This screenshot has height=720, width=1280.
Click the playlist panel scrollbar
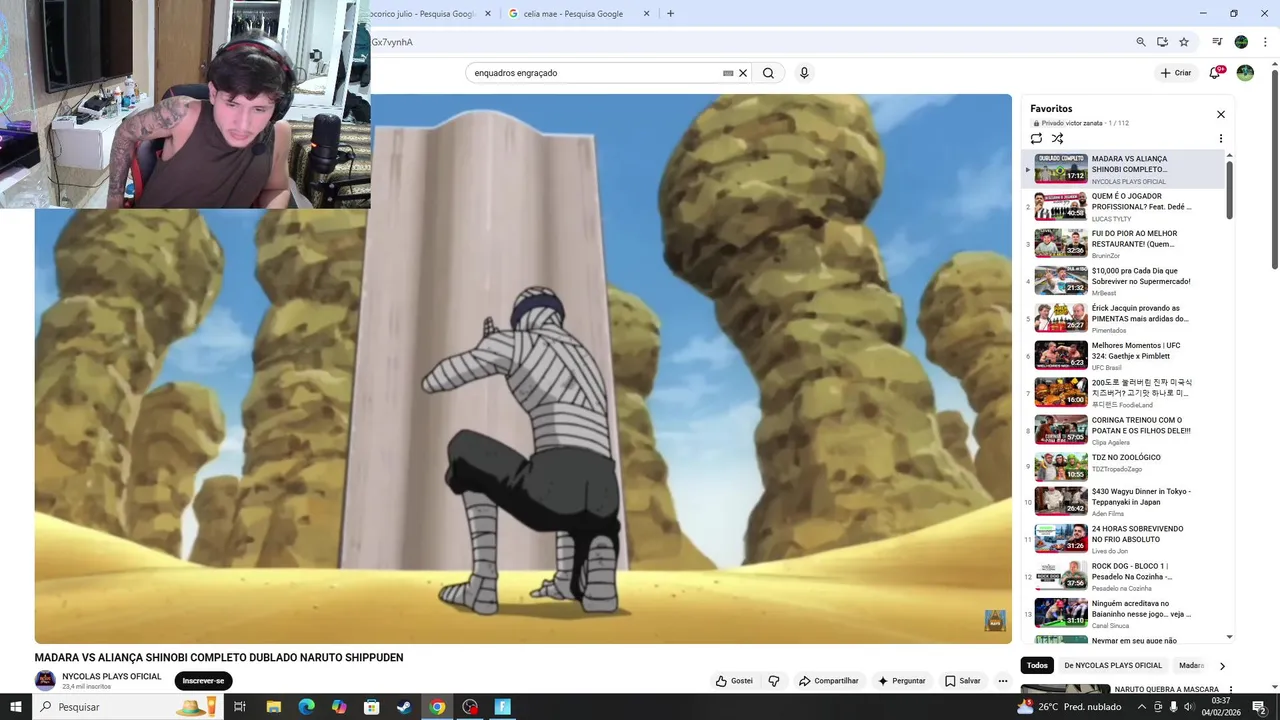click(1229, 190)
